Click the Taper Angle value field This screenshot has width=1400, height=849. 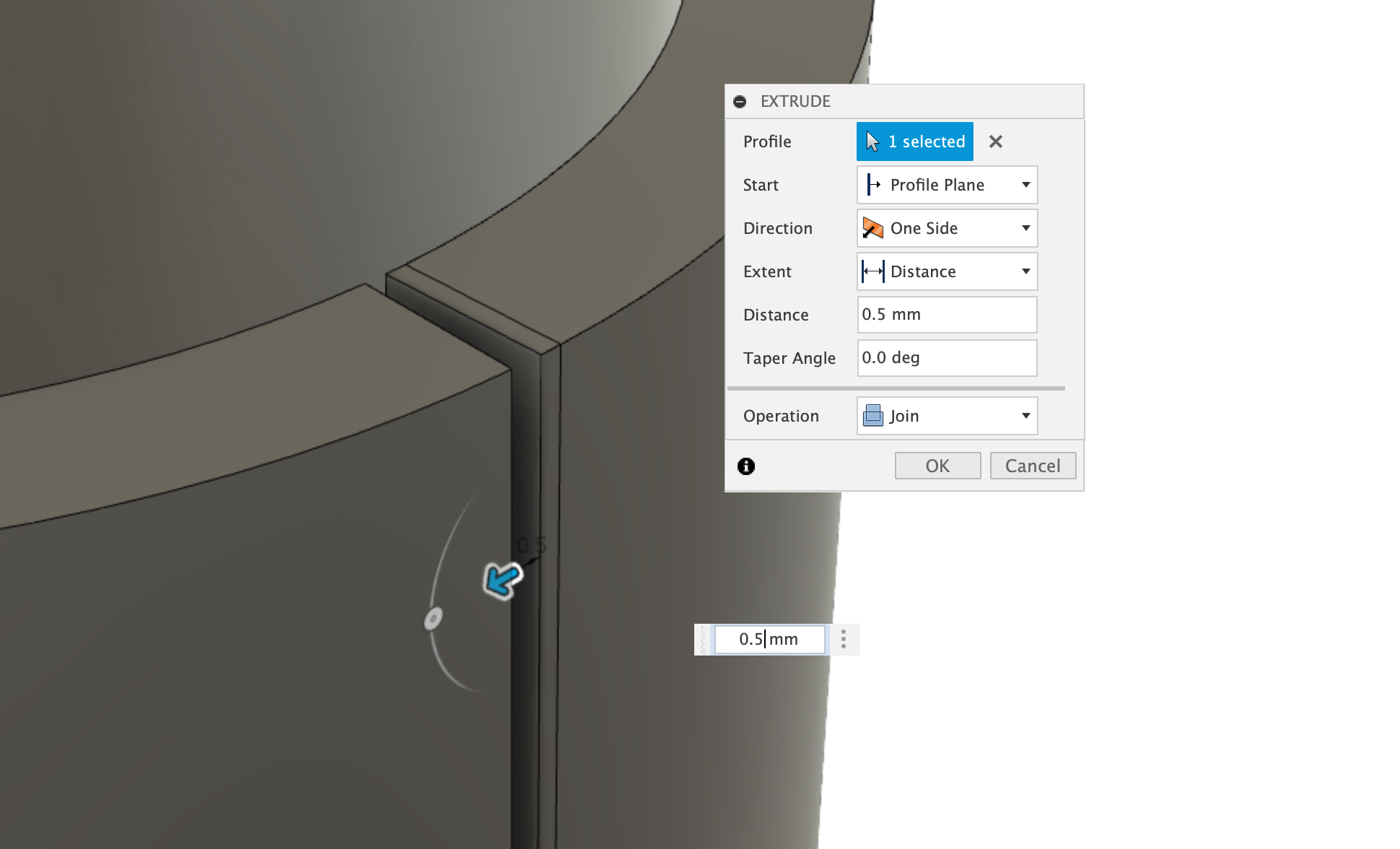pyautogui.click(x=946, y=358)
